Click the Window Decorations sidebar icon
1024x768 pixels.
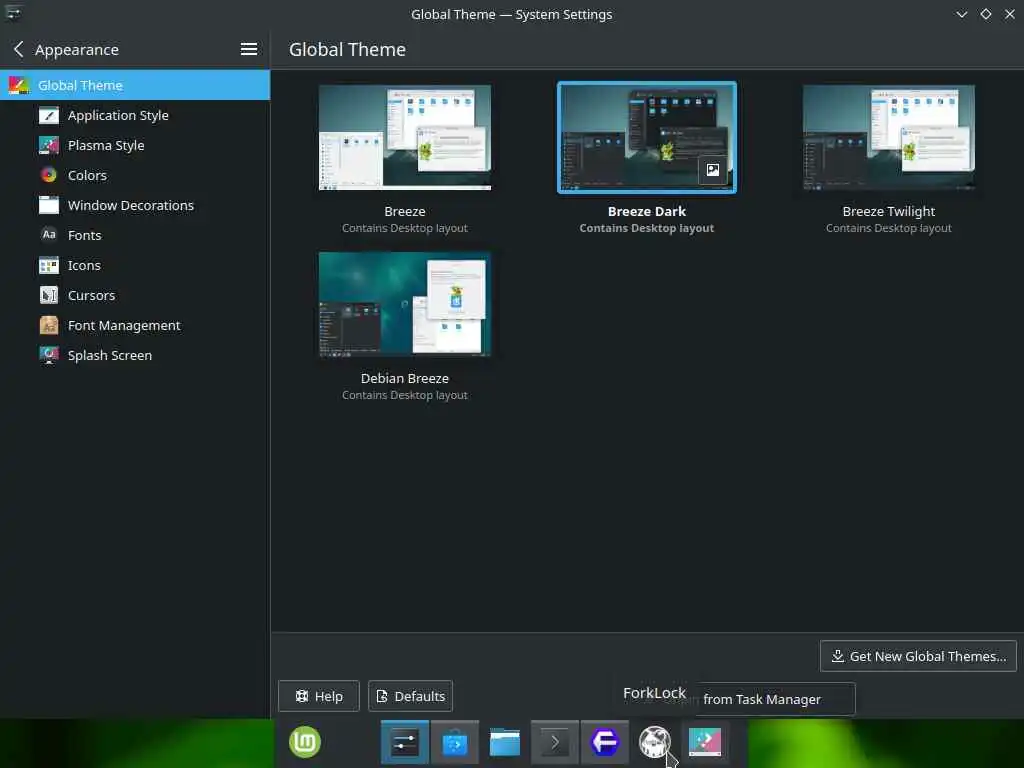click(x=49, y=206)
